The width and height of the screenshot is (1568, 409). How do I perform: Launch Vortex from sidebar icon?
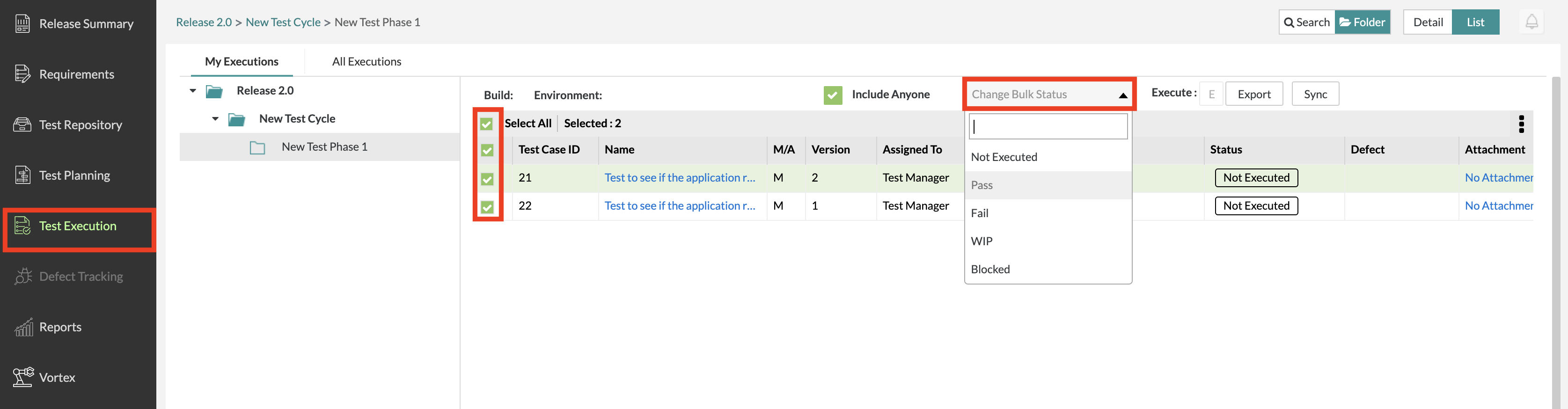pos(23,377)
